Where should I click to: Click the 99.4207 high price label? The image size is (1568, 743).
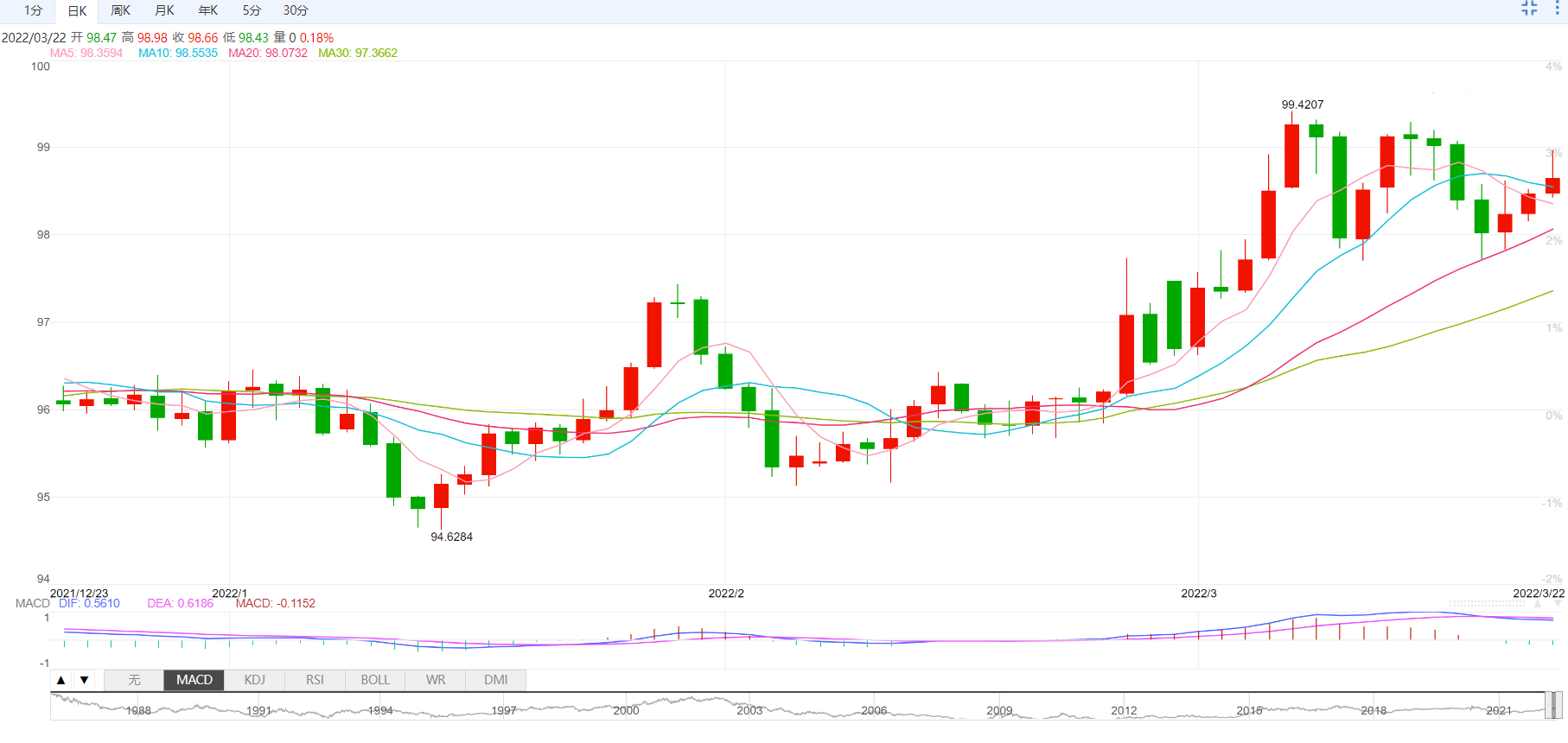(x=1302, y=105)
